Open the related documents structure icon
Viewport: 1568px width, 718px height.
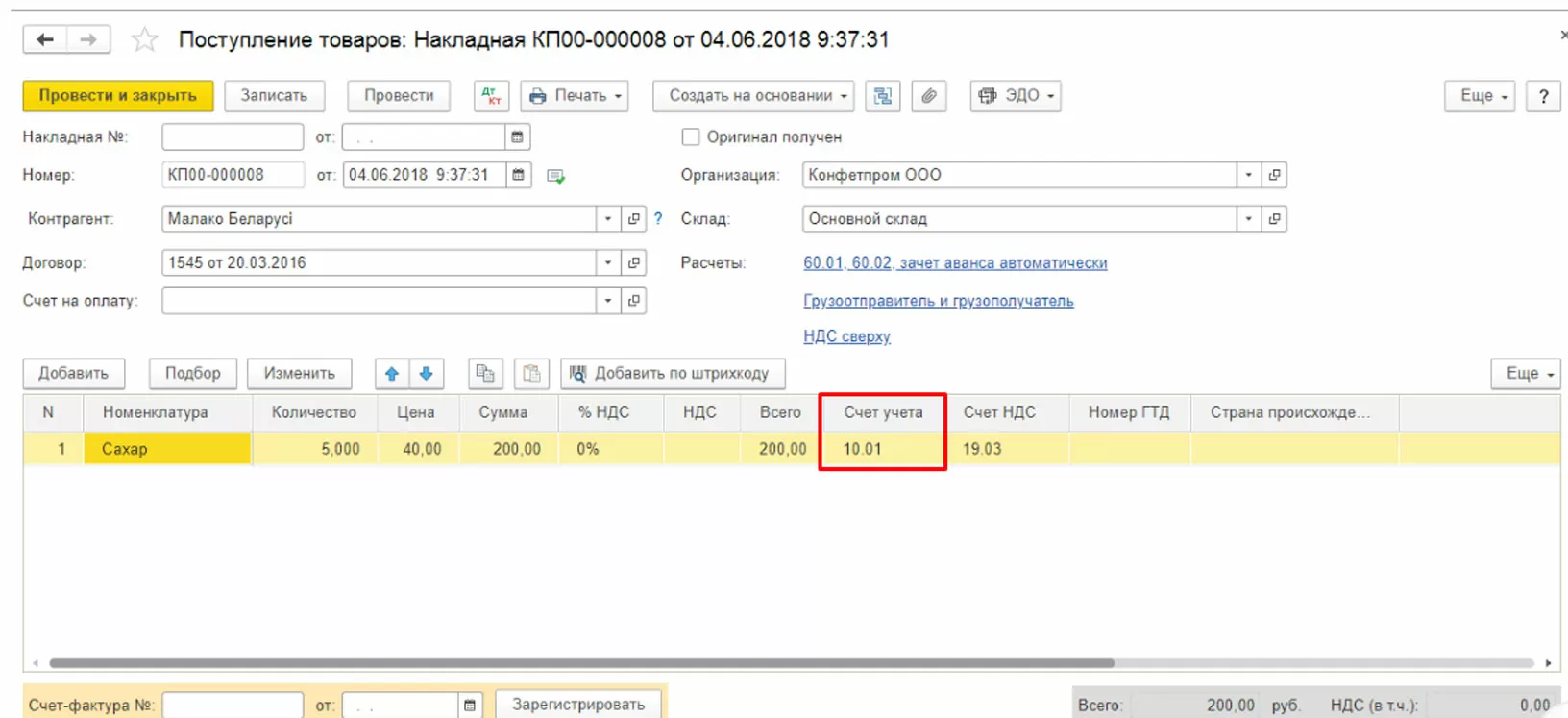[882, 96]
